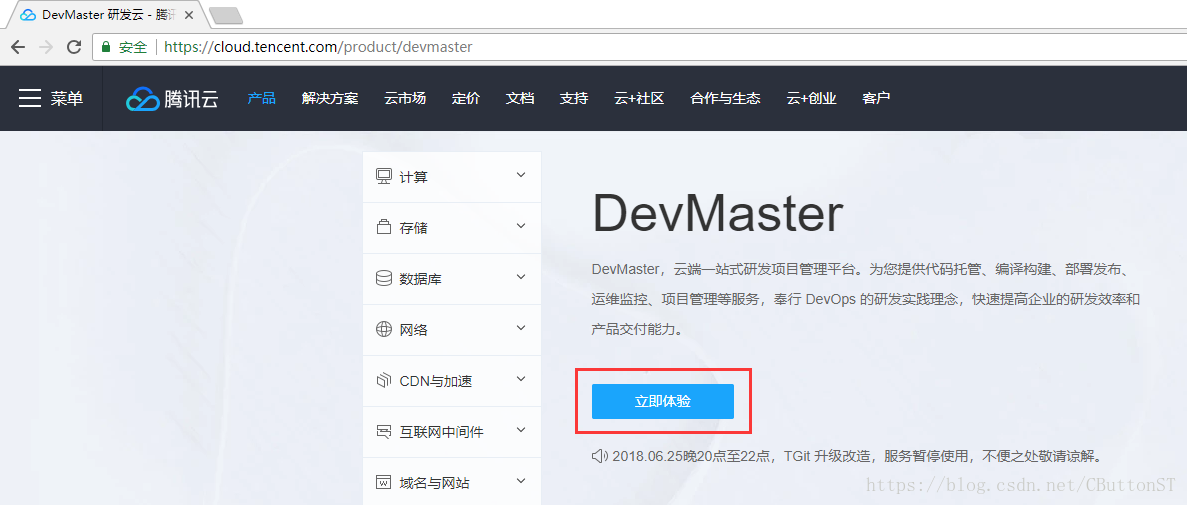The width and height of the screenshot is (1187, 505).
Task: Click the 计算 monitor icon
Action: [384, 176]
